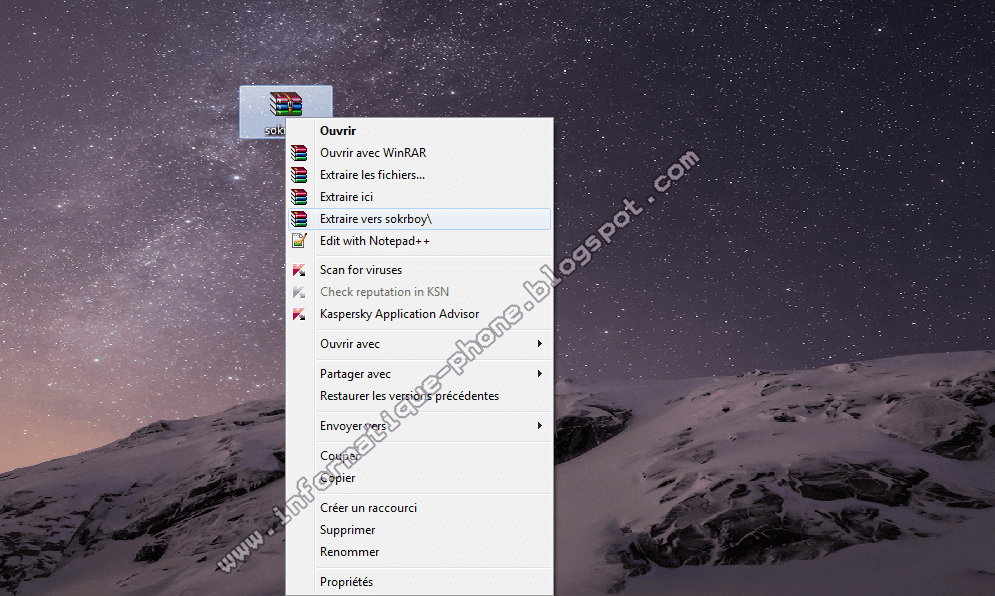
Task: Choose Ouvrir avec WinRAR
Action: coord(419,153)
